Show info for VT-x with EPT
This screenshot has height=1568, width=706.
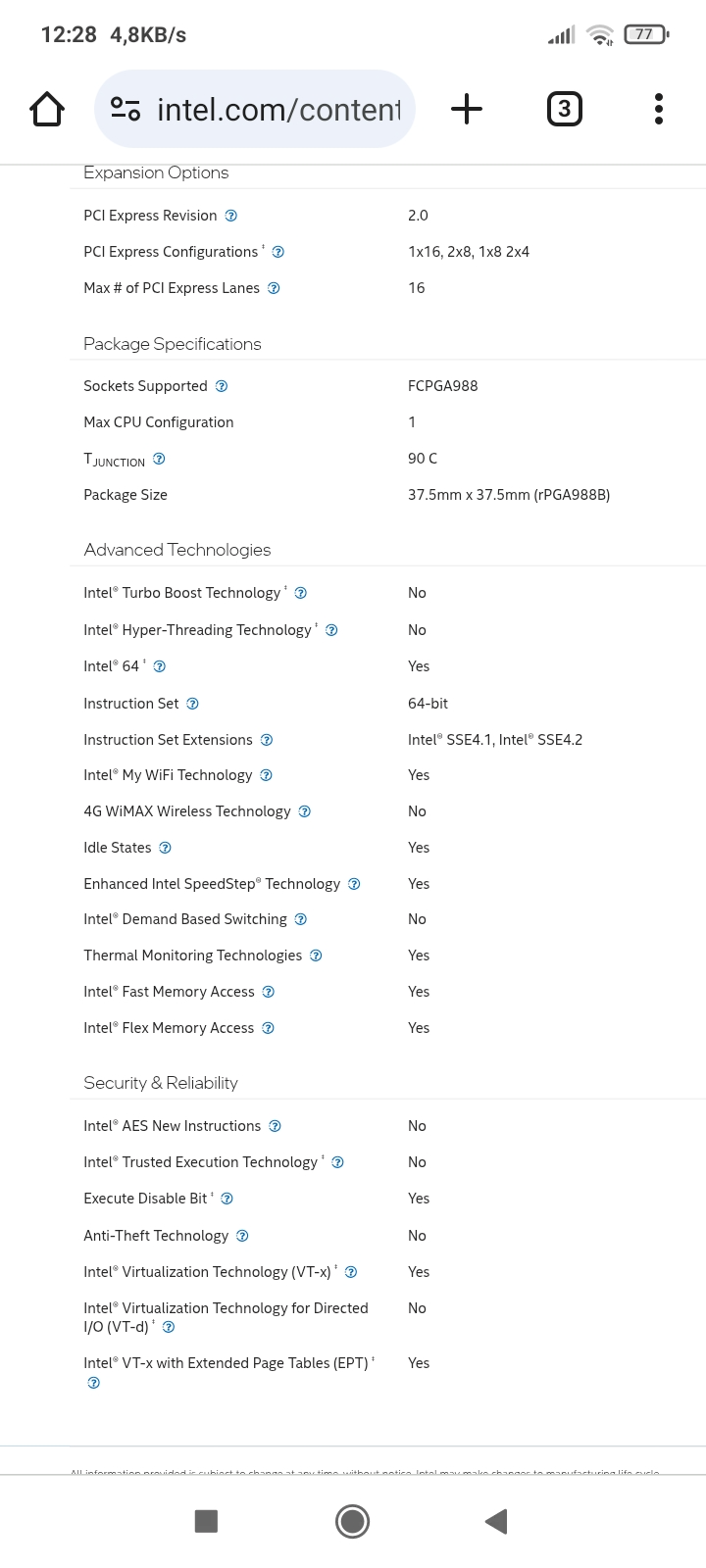tap(94, 1383)
